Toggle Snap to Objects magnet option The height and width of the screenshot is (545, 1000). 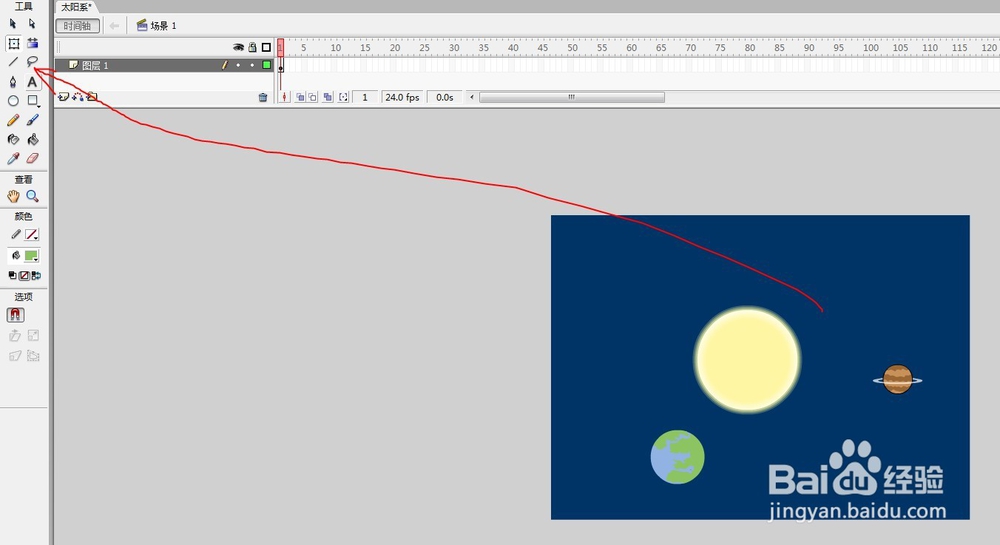pos(15,315)
